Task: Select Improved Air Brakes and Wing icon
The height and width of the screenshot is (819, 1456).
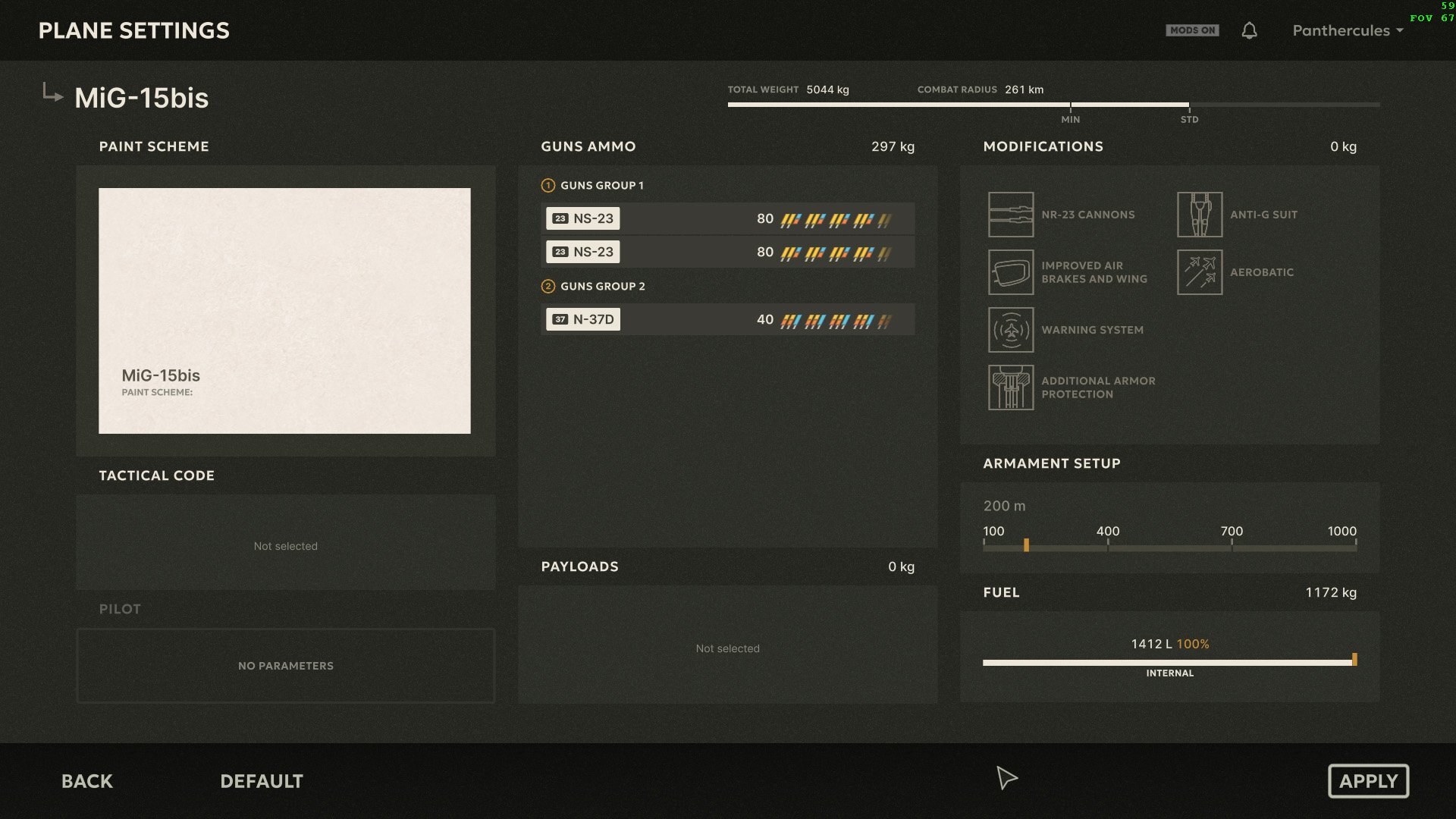Action: [1011, 272]
